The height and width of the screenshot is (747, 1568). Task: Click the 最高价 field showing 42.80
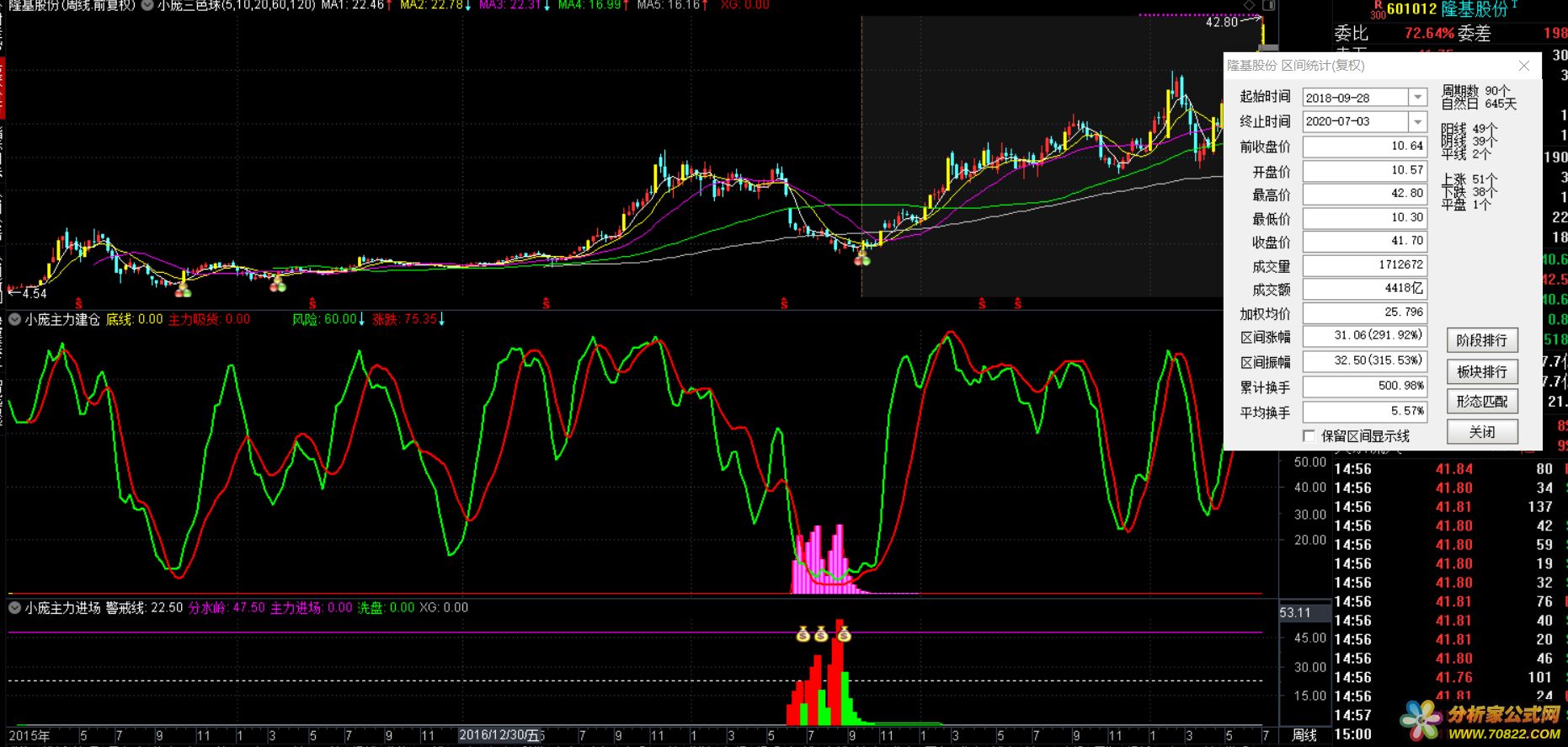(1364, 193)
